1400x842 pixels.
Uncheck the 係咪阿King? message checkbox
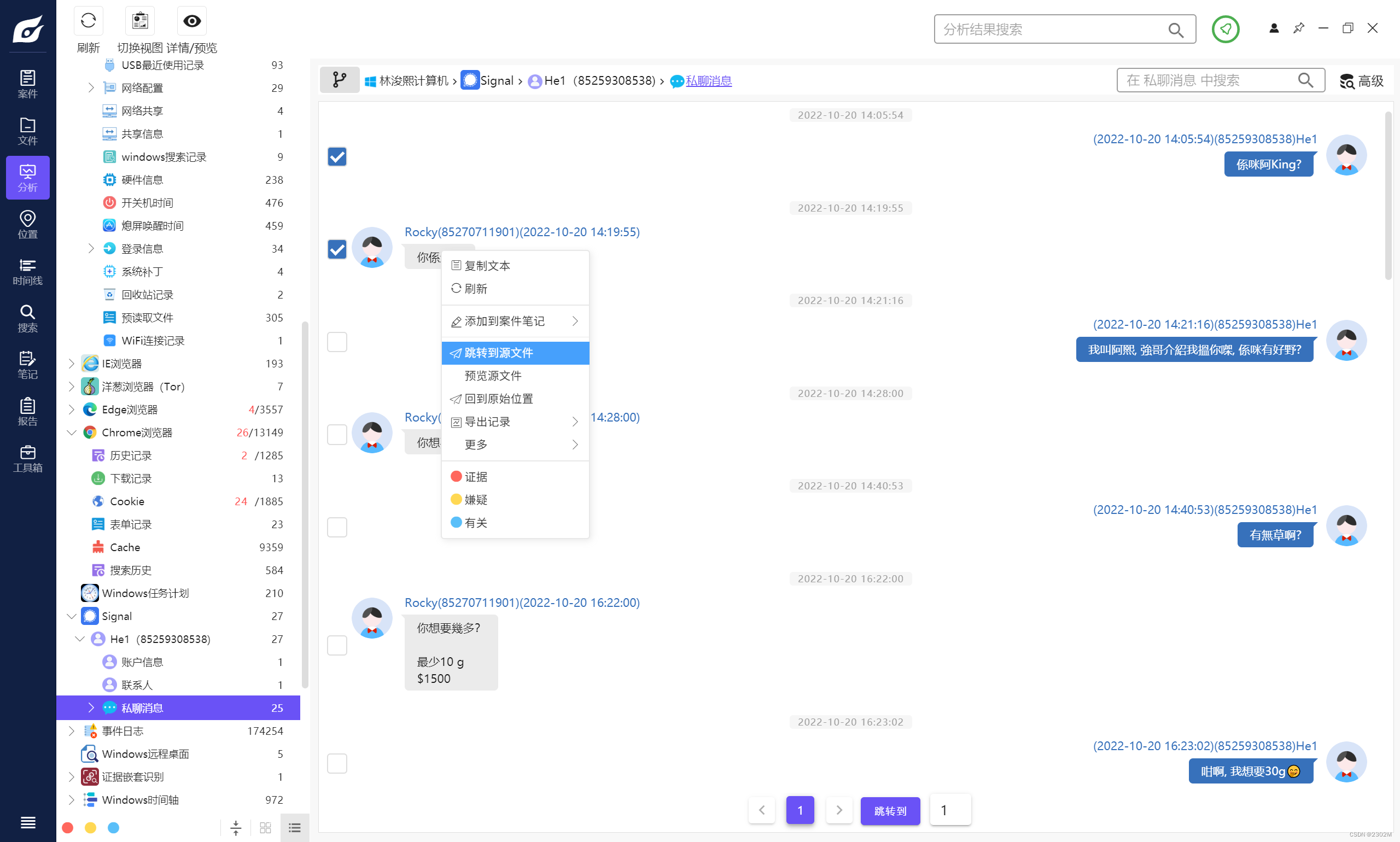(337, 156)
